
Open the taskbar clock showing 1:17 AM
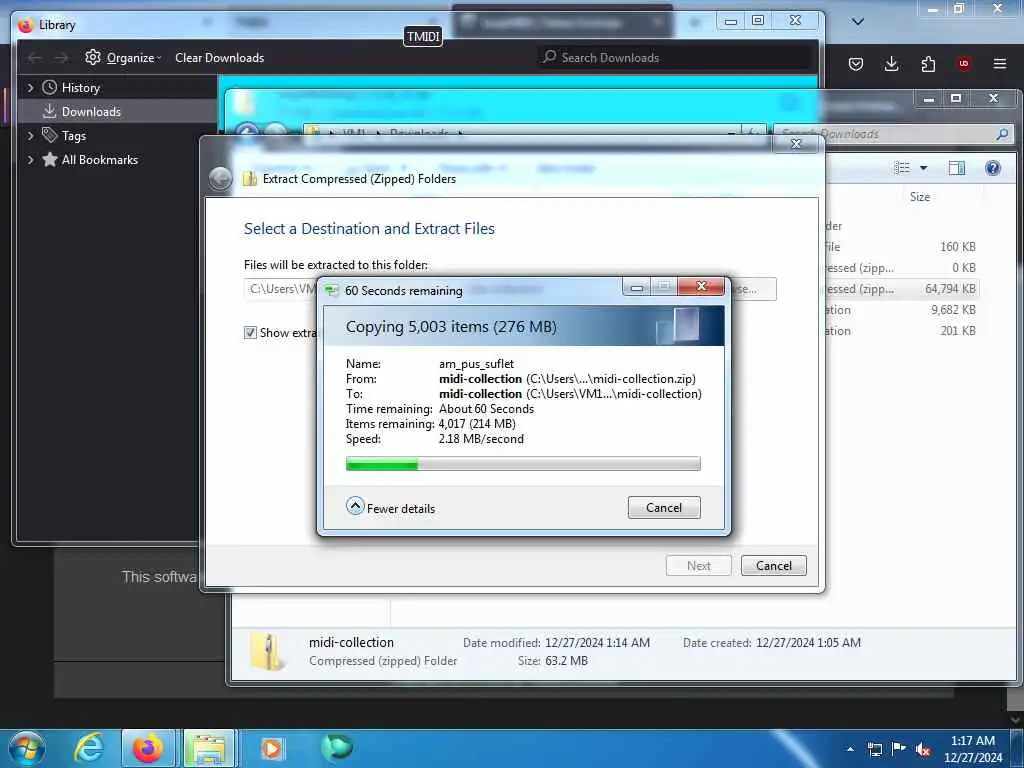tap(972, 749)
